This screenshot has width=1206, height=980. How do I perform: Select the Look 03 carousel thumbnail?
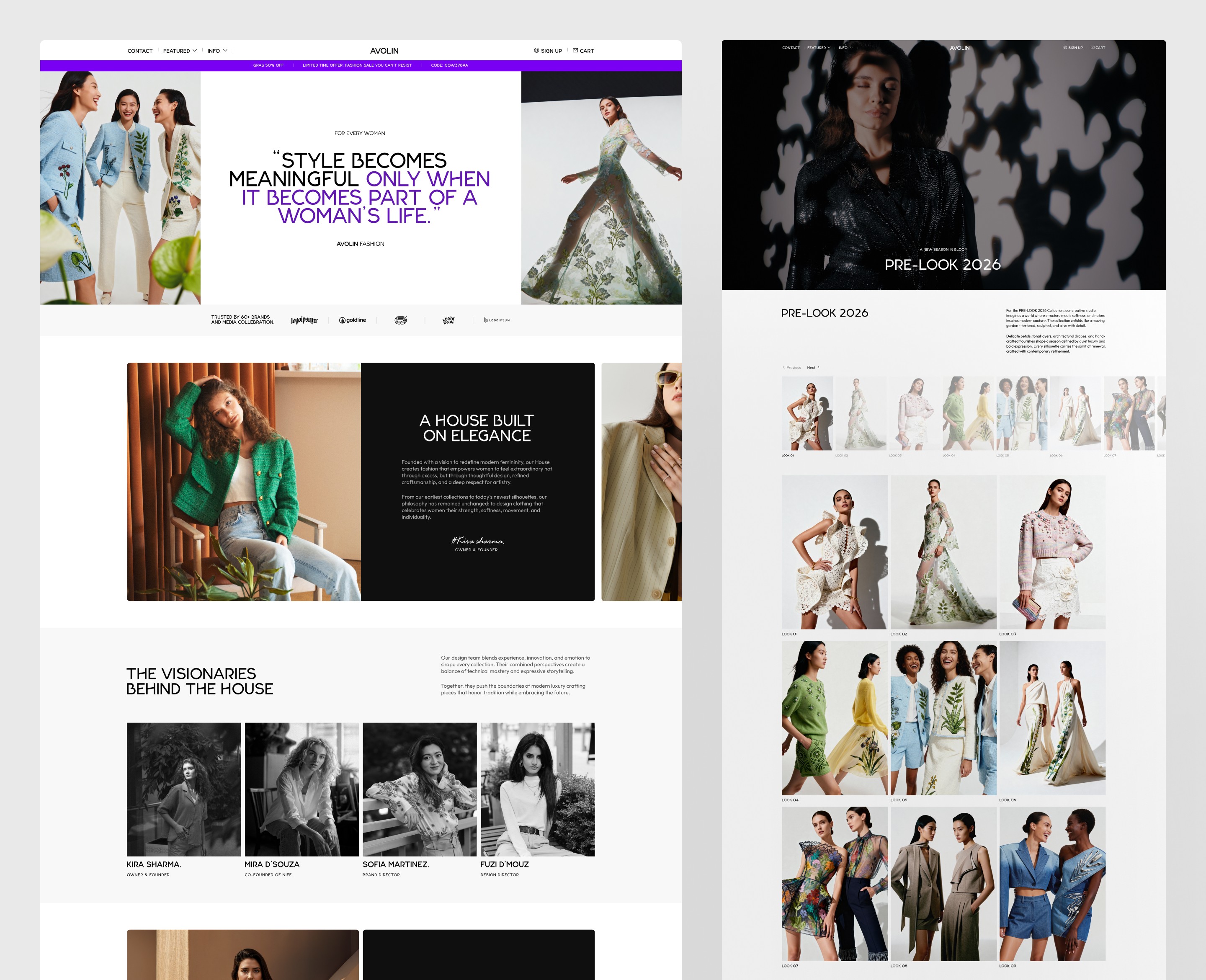tap(914, 413)
